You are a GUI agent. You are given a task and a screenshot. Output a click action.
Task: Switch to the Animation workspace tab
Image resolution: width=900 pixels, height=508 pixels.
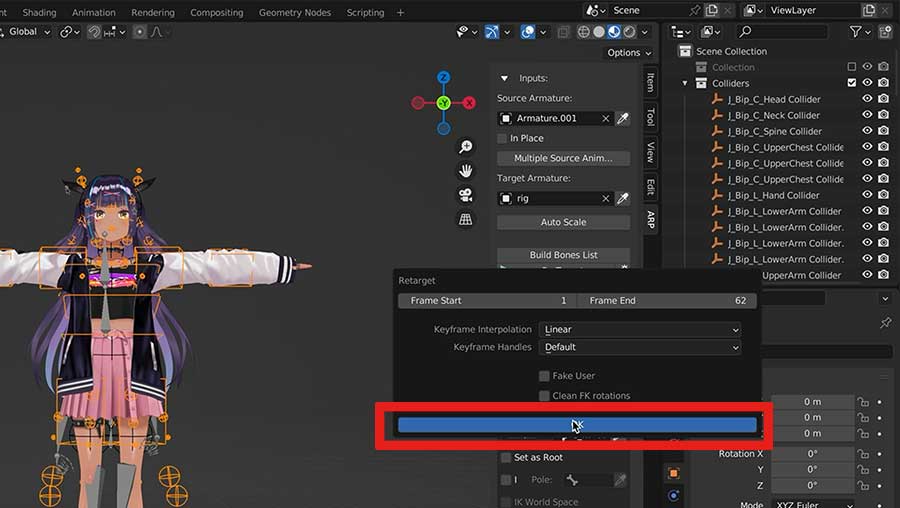click(94, 12)
